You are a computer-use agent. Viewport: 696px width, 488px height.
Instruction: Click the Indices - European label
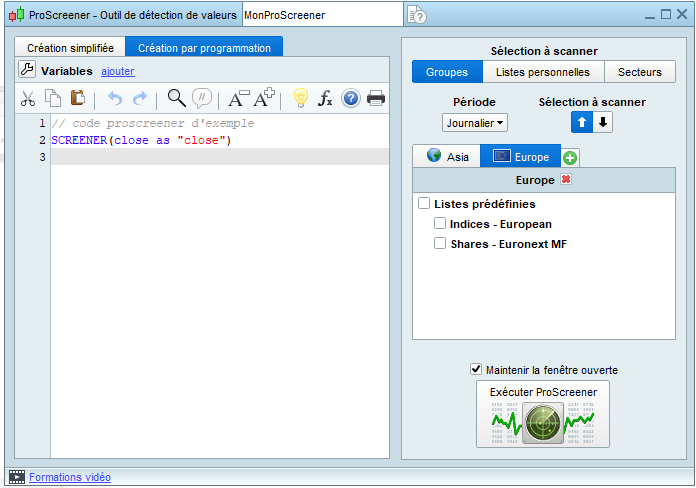coord(501,224)
